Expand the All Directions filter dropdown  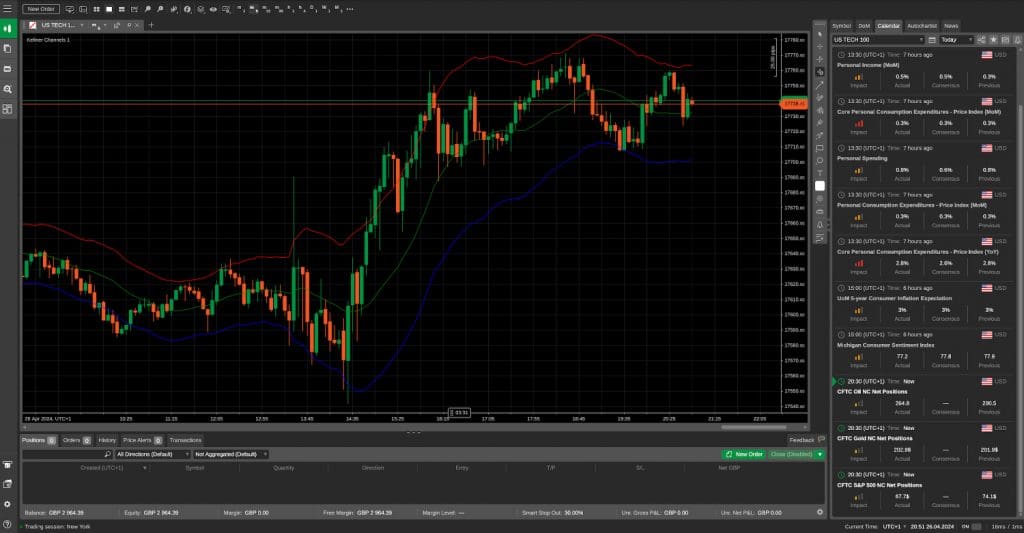click(x=152, y=454)
